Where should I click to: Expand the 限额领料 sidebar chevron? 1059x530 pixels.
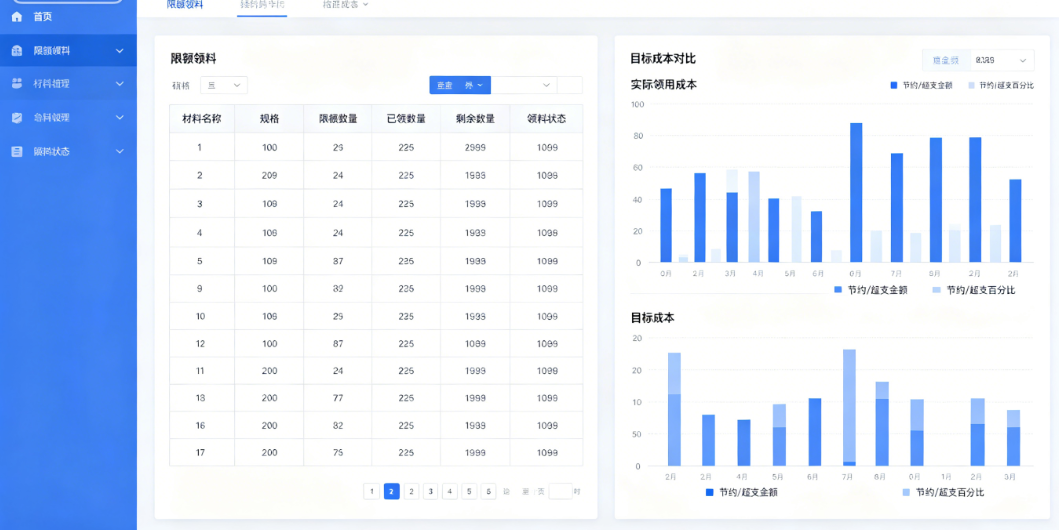(120, 51)
